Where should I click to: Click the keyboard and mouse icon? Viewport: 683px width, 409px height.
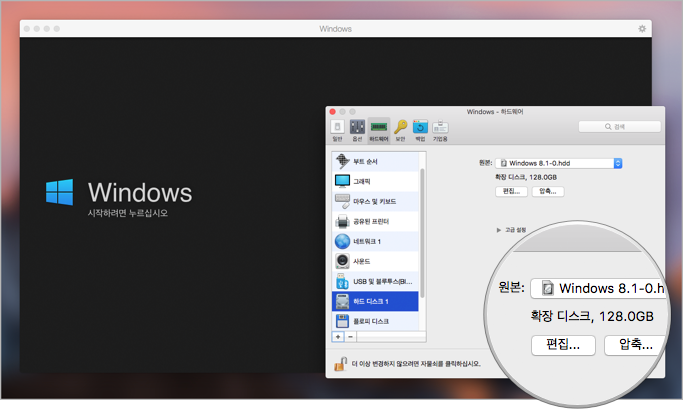tap(342, 201)
